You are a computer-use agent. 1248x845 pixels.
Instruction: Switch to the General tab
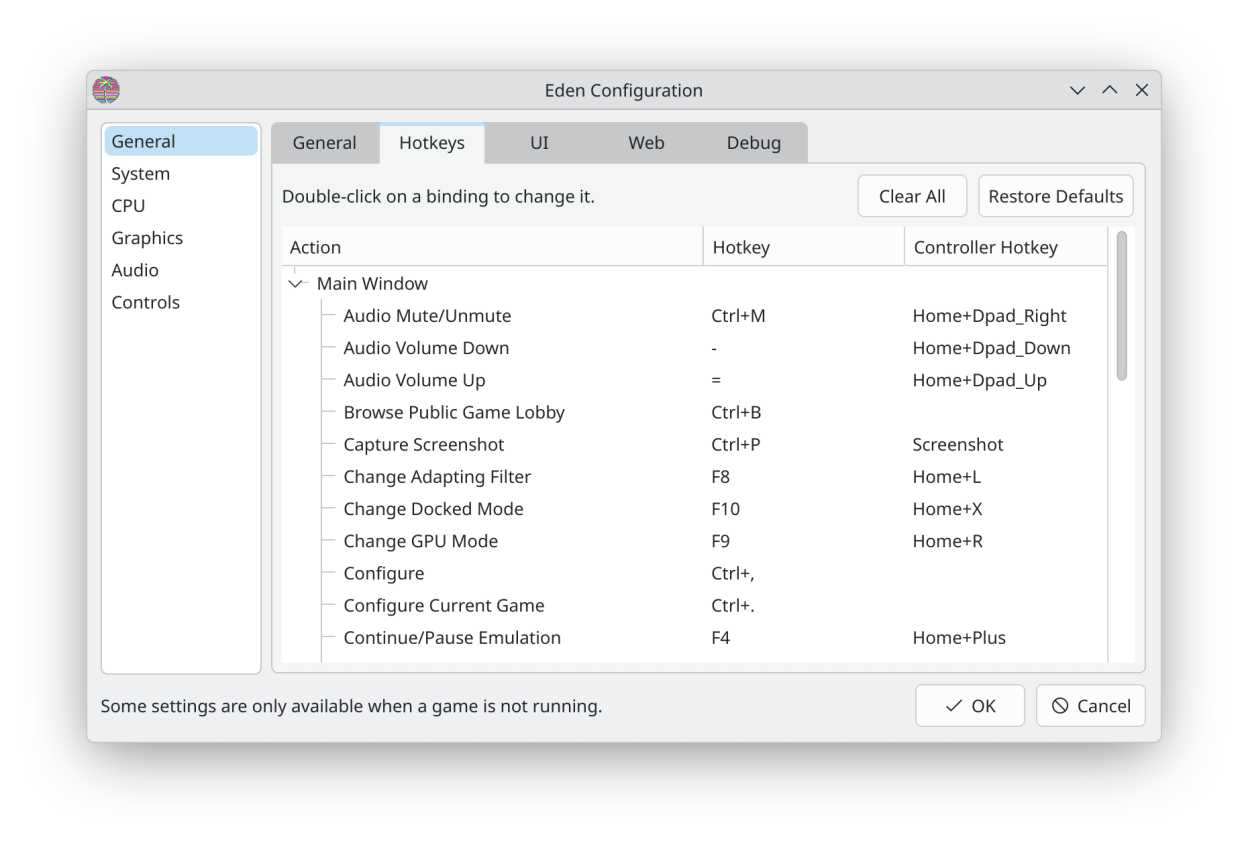[324, 143]
